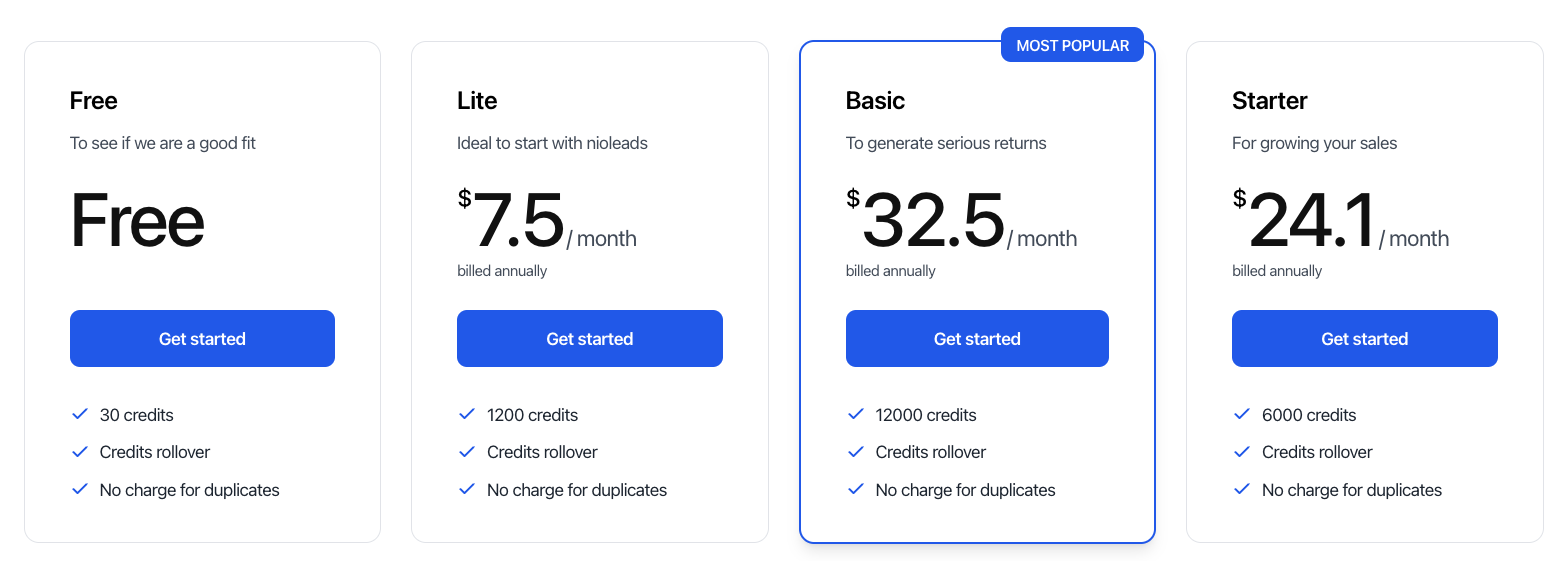Click the large Free price text
Image resolution: width=1568 pixels, height=561 pixels.
[137, 222]
